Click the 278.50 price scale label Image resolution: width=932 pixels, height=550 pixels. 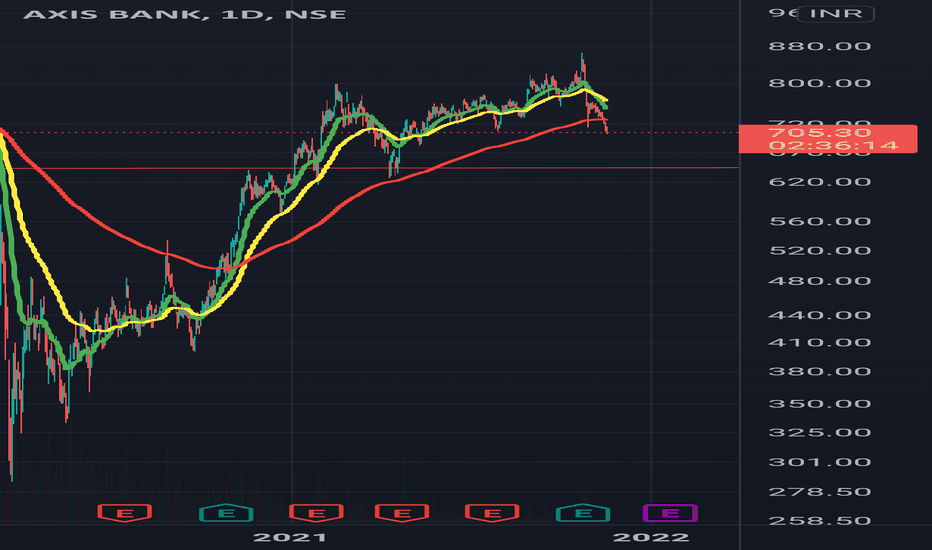(x=820, y=492)
